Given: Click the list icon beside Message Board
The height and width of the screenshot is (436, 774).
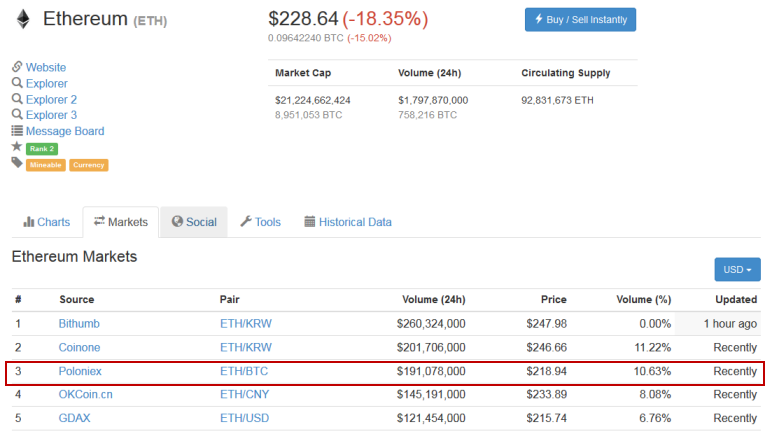Looking at the screenshot, I should (x=17, y=131).
